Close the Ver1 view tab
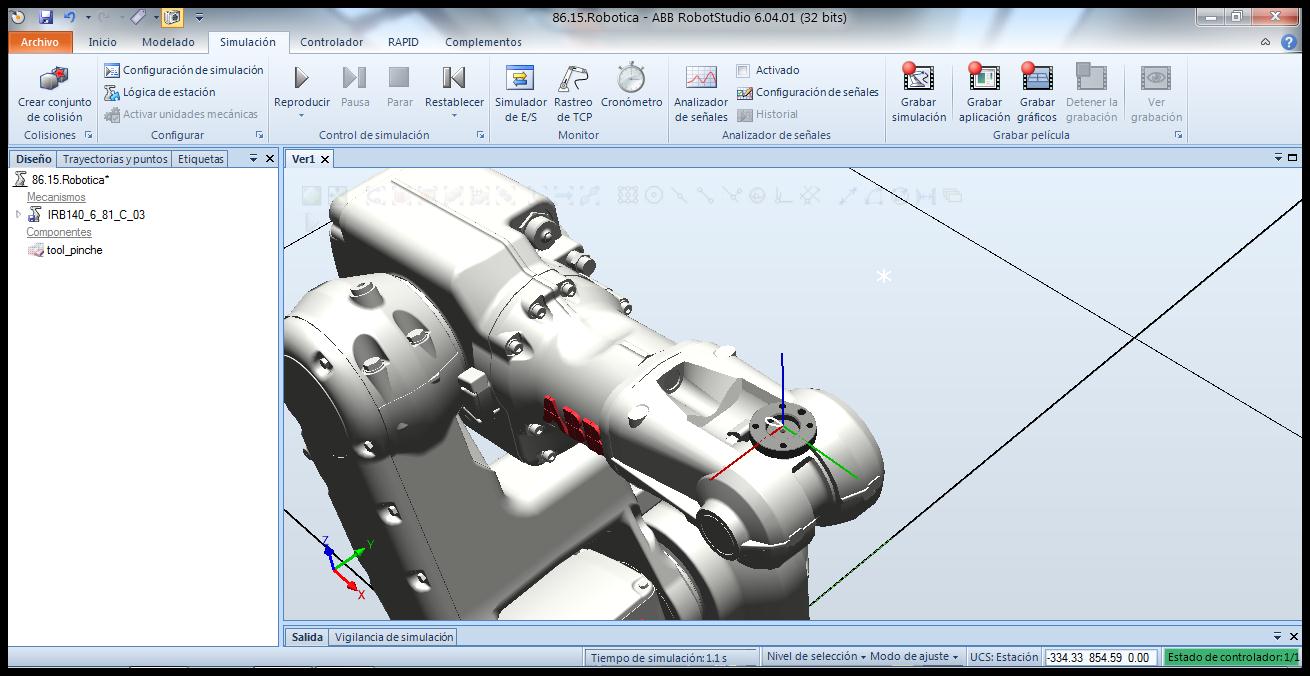Image resolution: width=1310 pixels, height=676 pixels. [325, 159]
